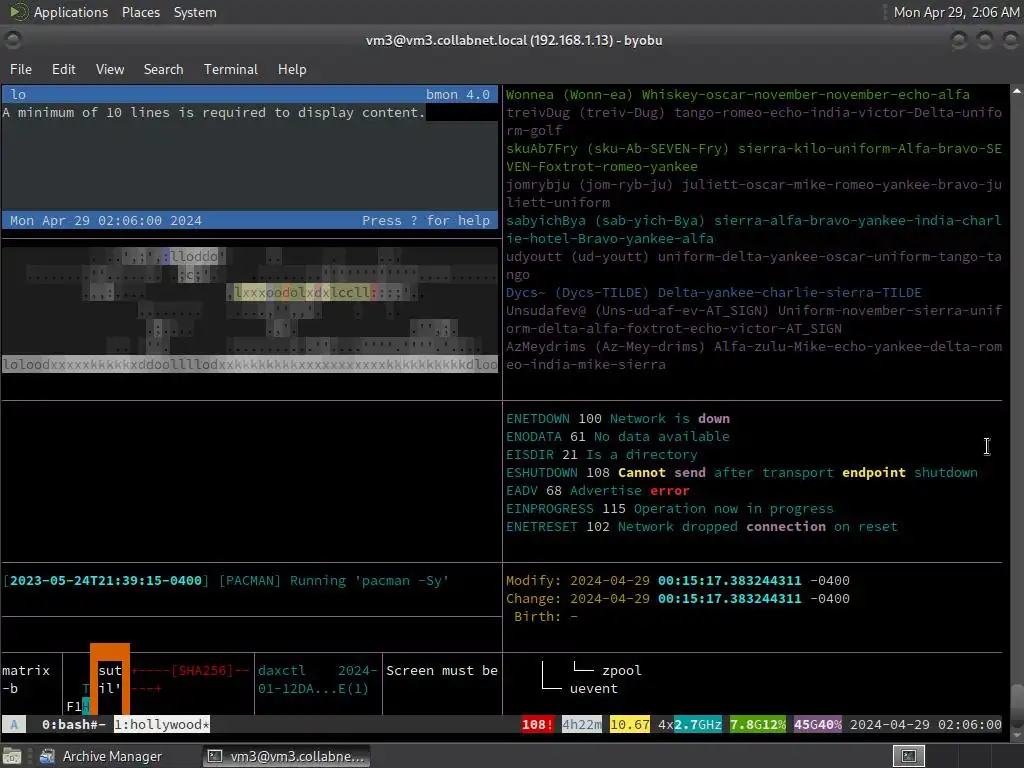This screenshot has height=768, width=1024.
Task: Click the terminal vertical scrollbar thumb
Action: tap(1017, 703)
